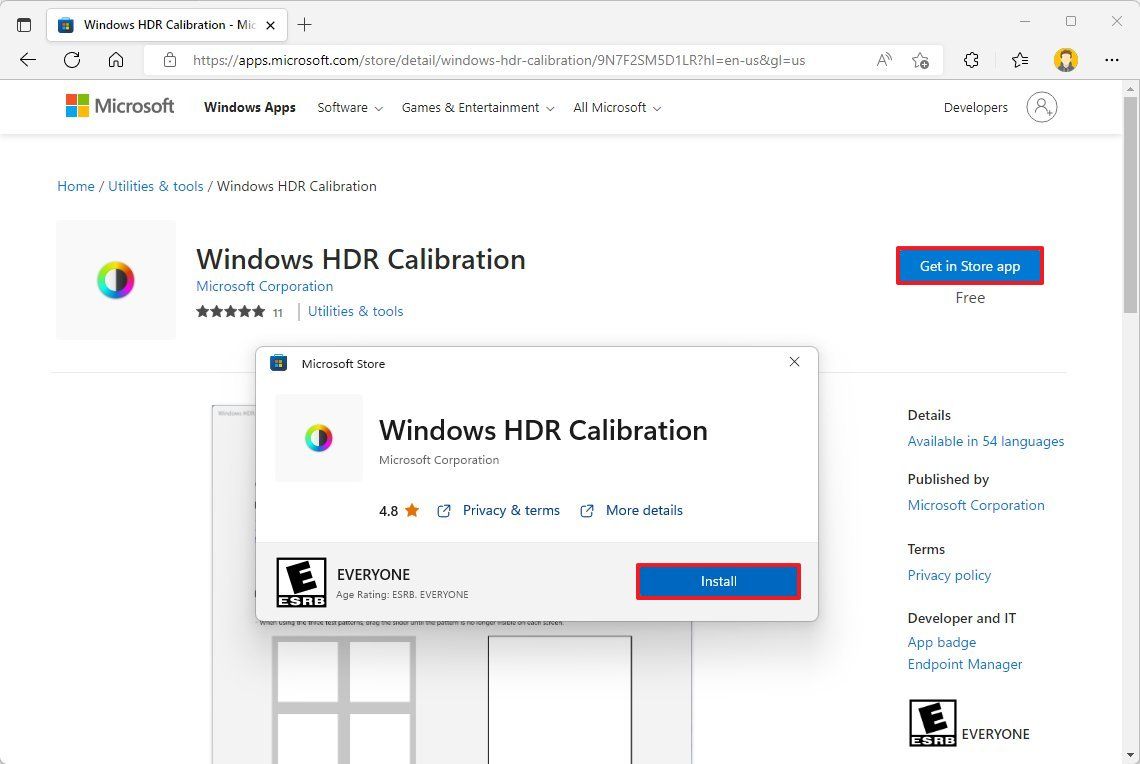
Task: Click scrollbar down arrow
Action: [x=1130, y=755]
